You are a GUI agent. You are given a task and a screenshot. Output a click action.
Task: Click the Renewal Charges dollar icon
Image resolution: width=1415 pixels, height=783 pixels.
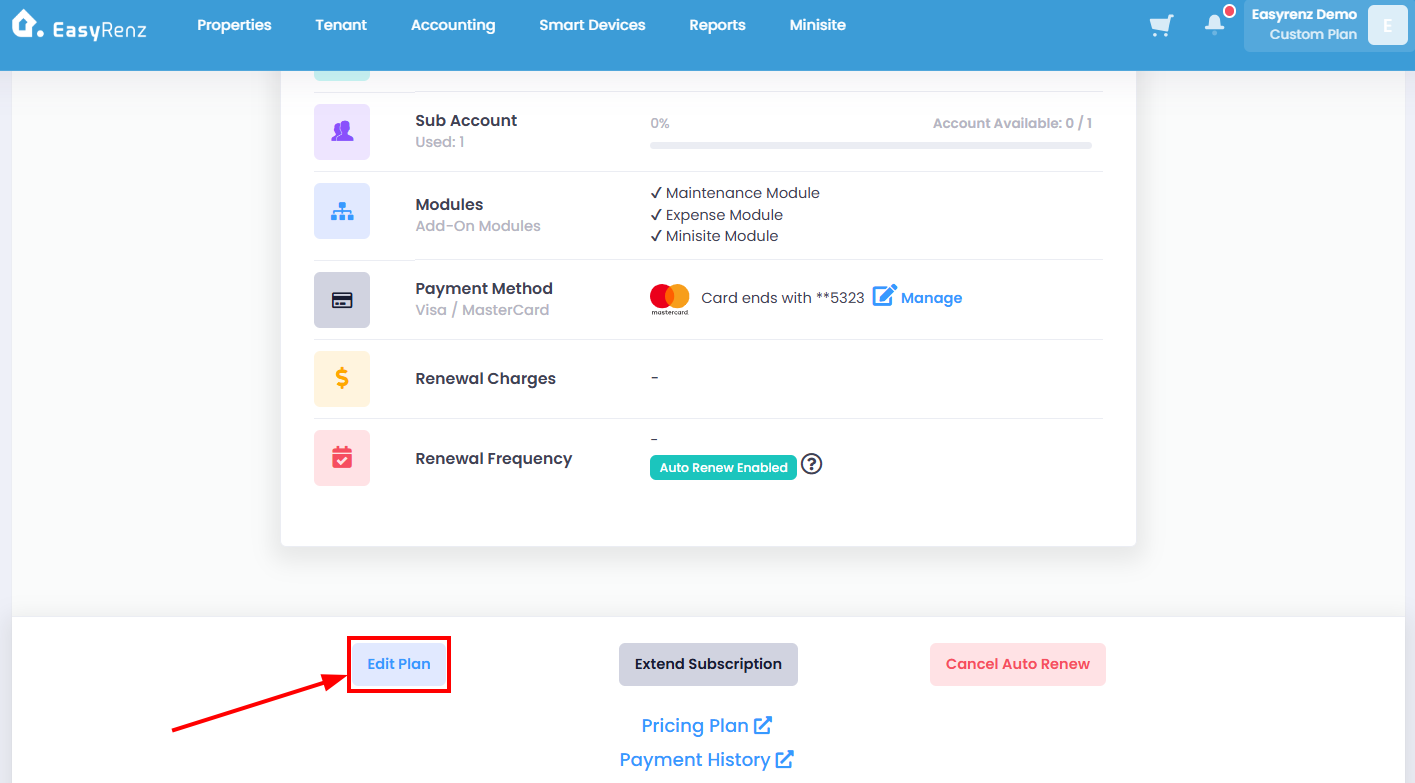click(x=342, y=379)
